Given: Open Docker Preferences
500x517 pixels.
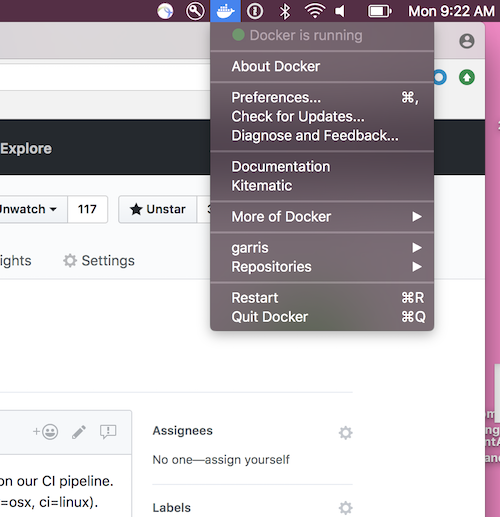Looking at the screenshot, I should (x=322, y=97).
